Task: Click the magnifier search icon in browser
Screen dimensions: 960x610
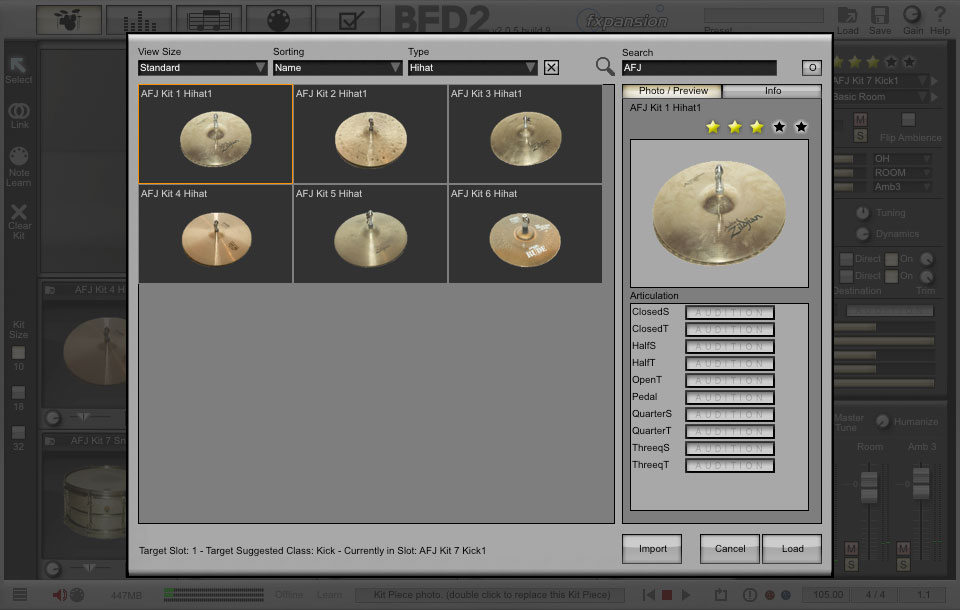Action: 605,66
